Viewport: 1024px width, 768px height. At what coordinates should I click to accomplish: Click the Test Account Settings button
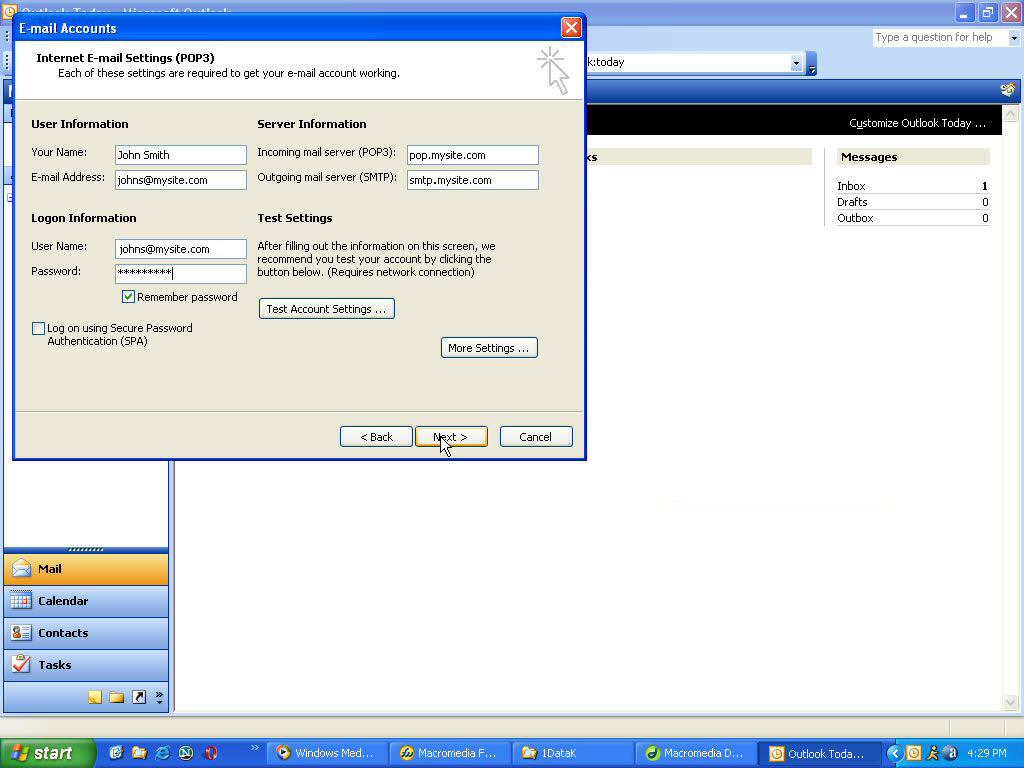[x=326, y=309]
